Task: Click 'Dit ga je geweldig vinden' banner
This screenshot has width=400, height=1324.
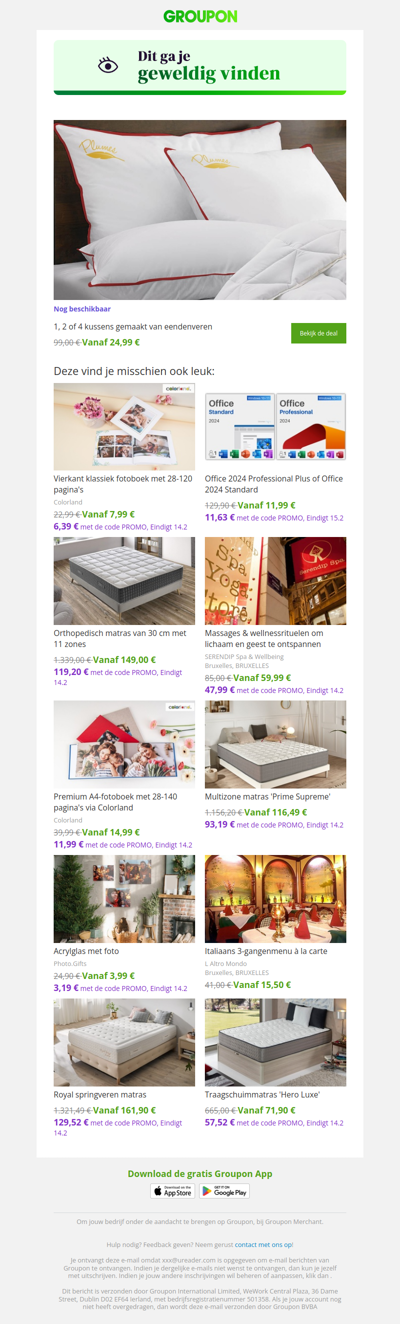Action: (200, 66)
